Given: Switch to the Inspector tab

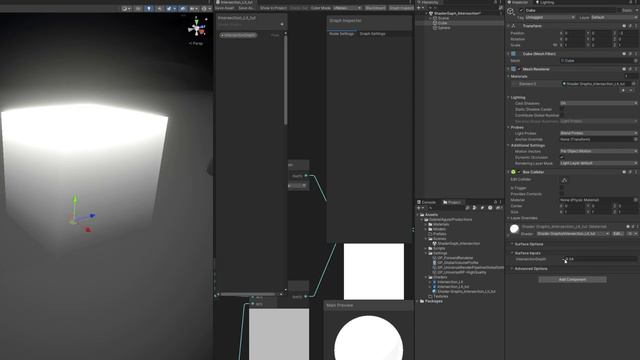Looking at the screenshot, I should click(x=517, y=2).
